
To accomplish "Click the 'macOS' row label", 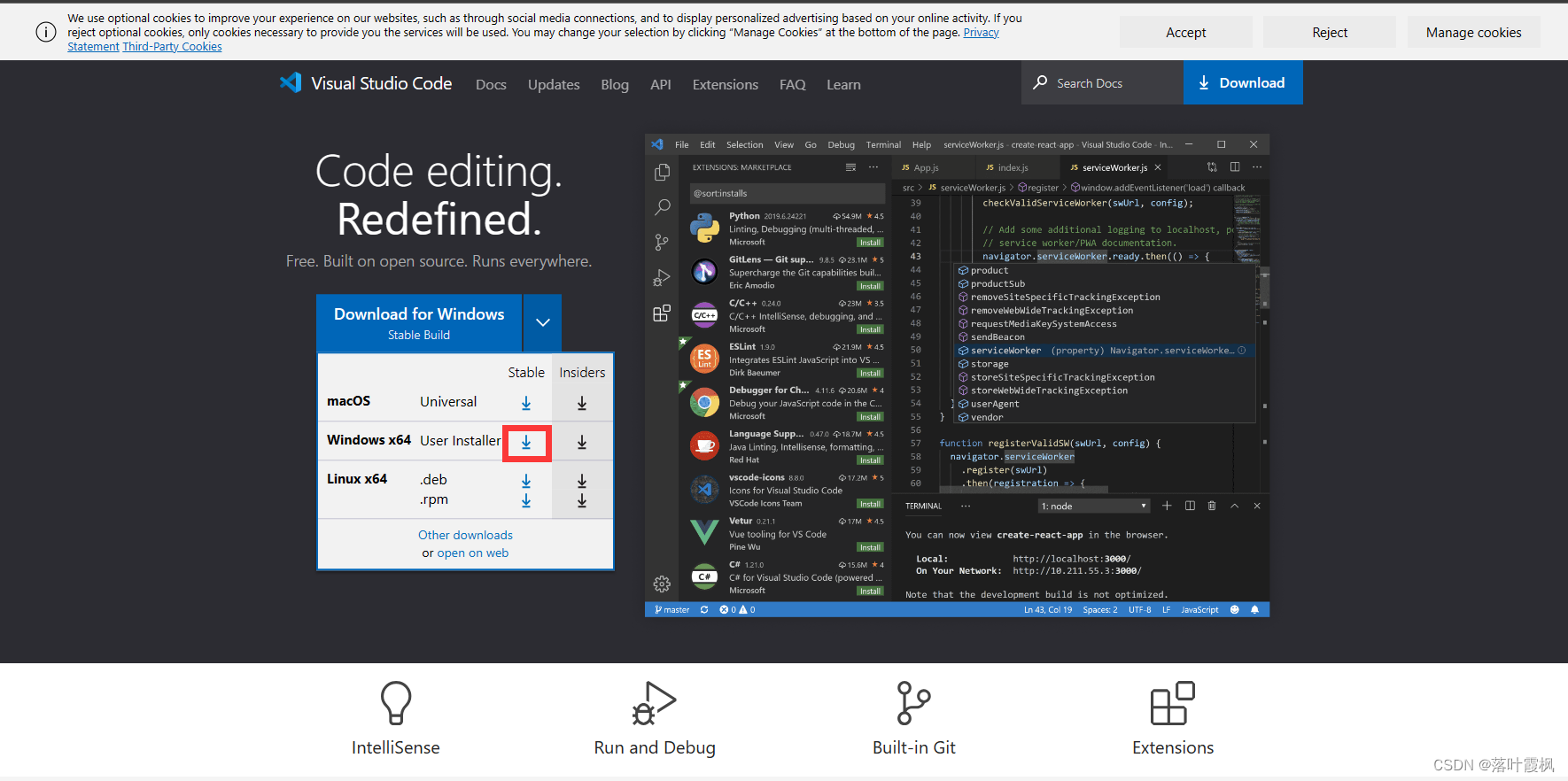I will tap(348, 401).
